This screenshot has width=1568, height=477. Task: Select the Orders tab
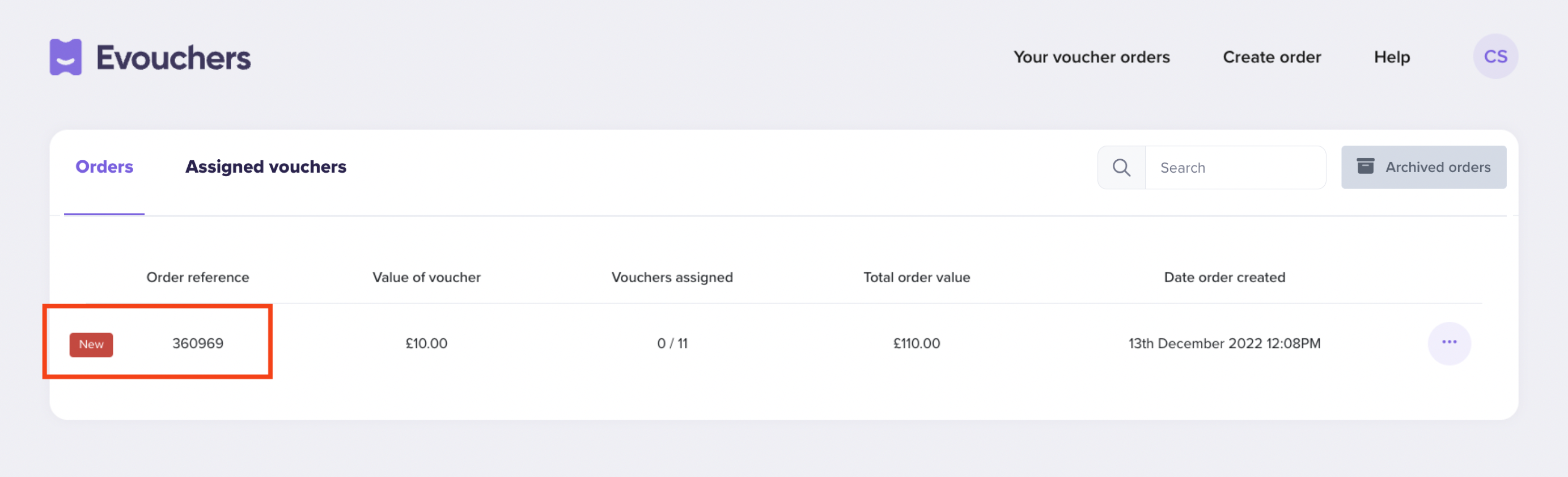point(104,167)
